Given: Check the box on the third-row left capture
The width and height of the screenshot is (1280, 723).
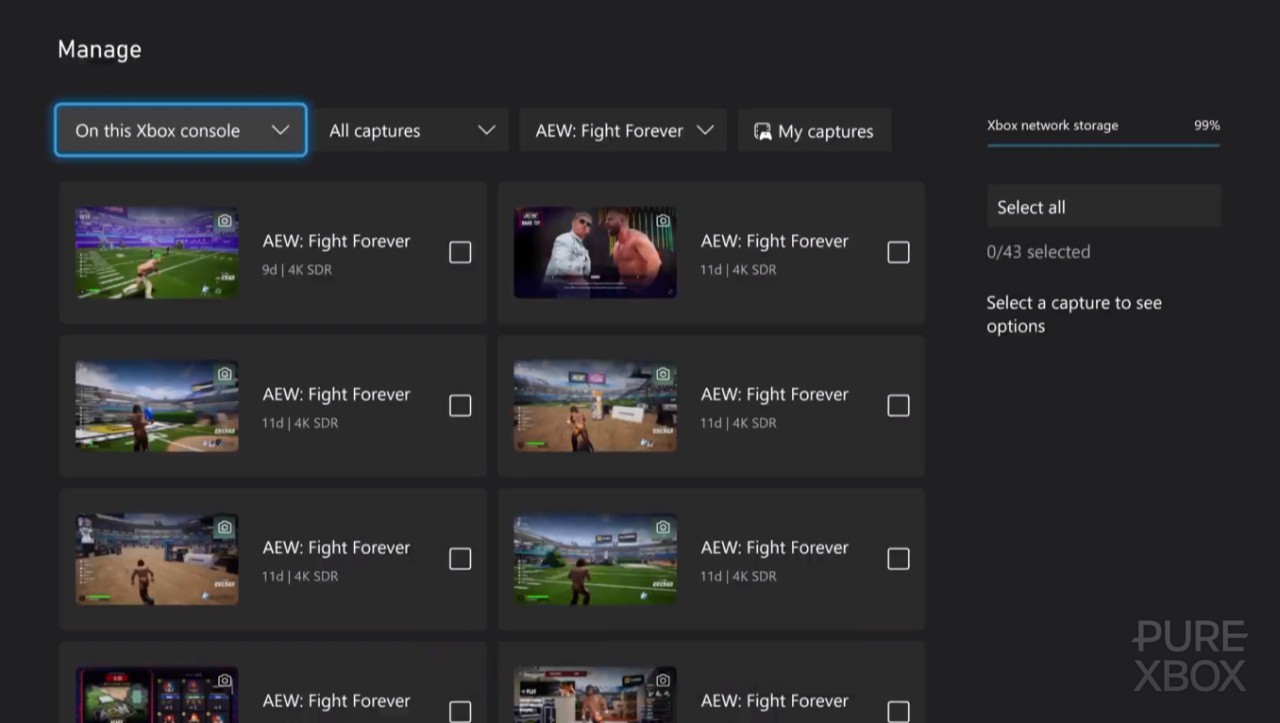Looking at the screenshot, I should pos(460,559).
